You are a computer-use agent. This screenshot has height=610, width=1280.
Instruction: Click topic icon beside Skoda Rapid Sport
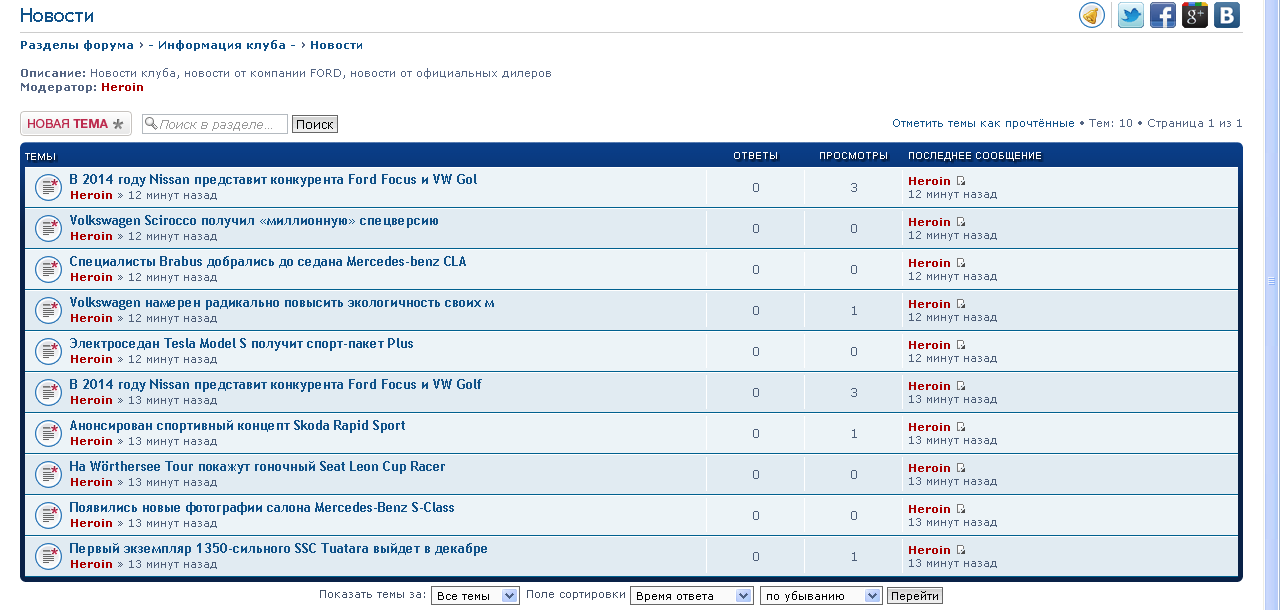click(x=48, y=433)
